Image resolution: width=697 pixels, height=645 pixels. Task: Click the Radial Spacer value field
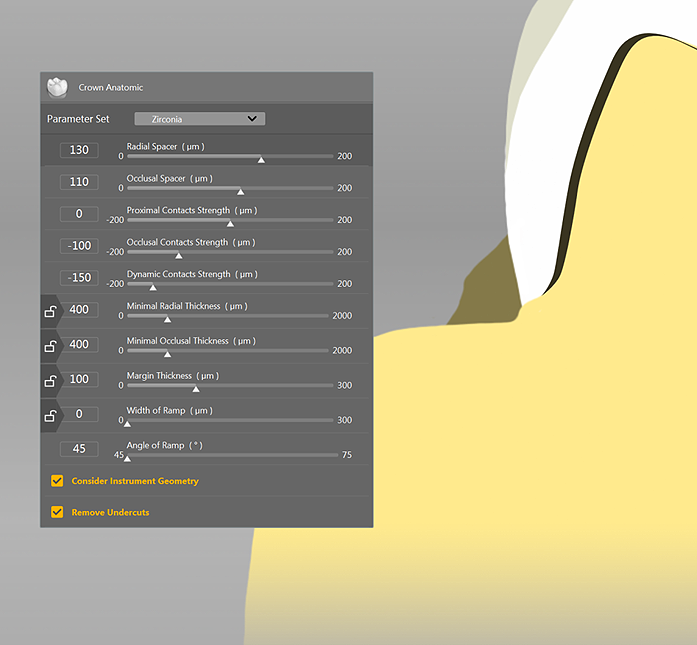click(x=79, y=150)
